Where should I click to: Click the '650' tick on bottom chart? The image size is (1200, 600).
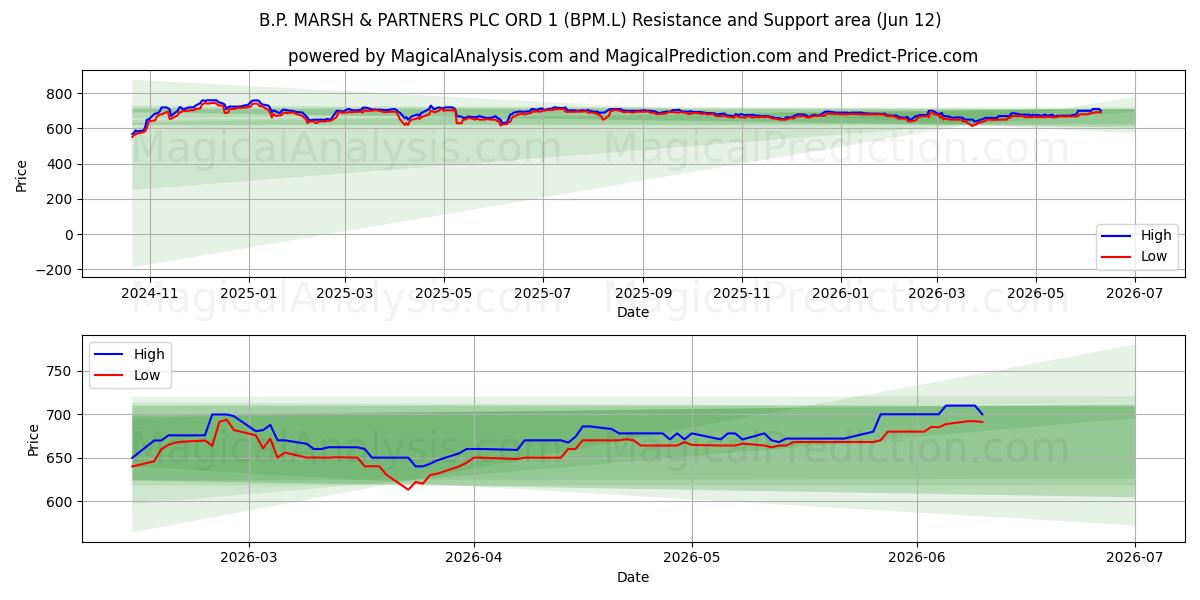click(x=61, y=458)
